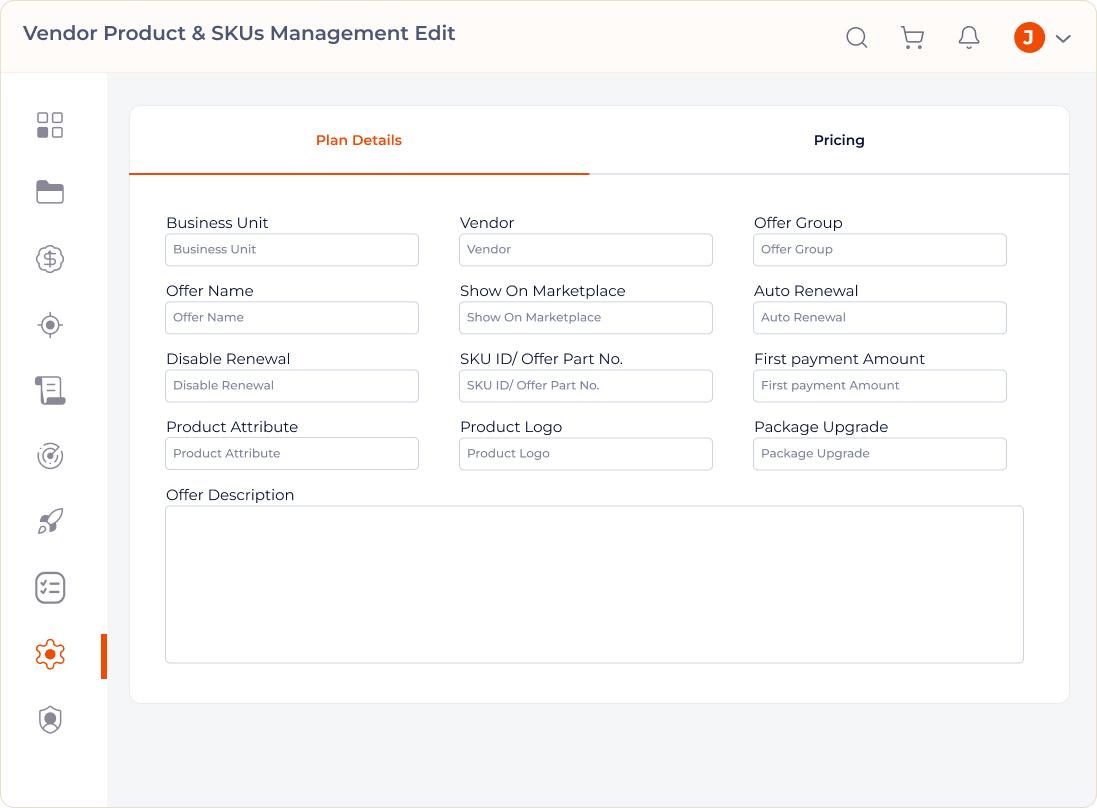Click the 'Show On Marketplace' label above its field
The width and height of the screenshot is (1097, 808).
[x=542, y=290]
